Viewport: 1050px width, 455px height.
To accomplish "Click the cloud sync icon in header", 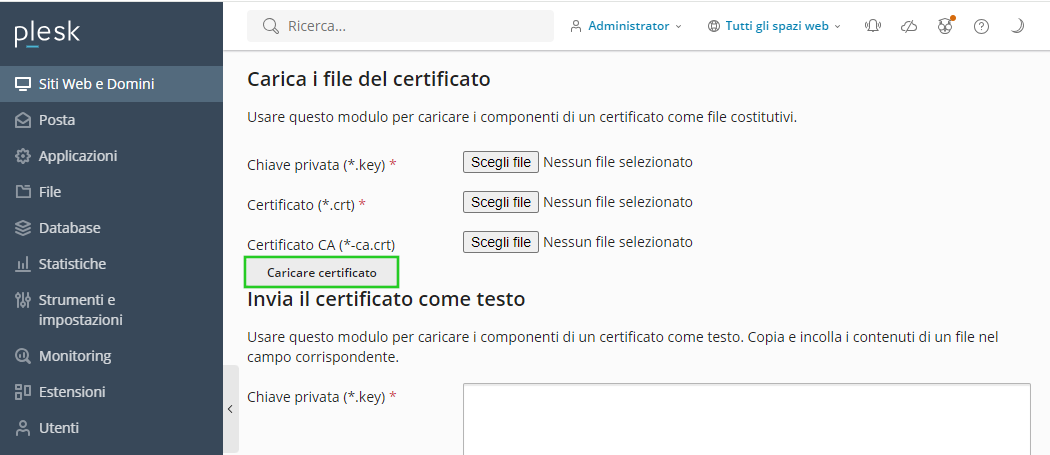I will 909,26.
